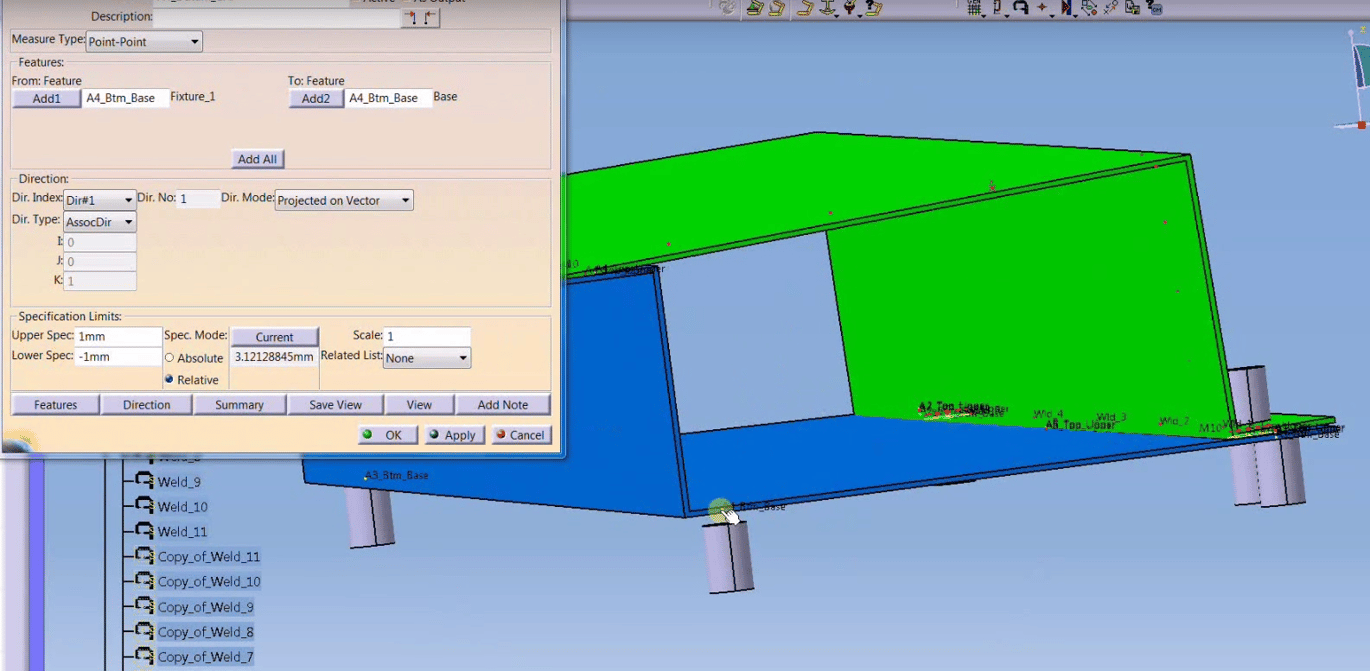This screenshot has height=671, width=1370.
Task: Select the Absolute spec mode radio button
Action: point(168,358)
